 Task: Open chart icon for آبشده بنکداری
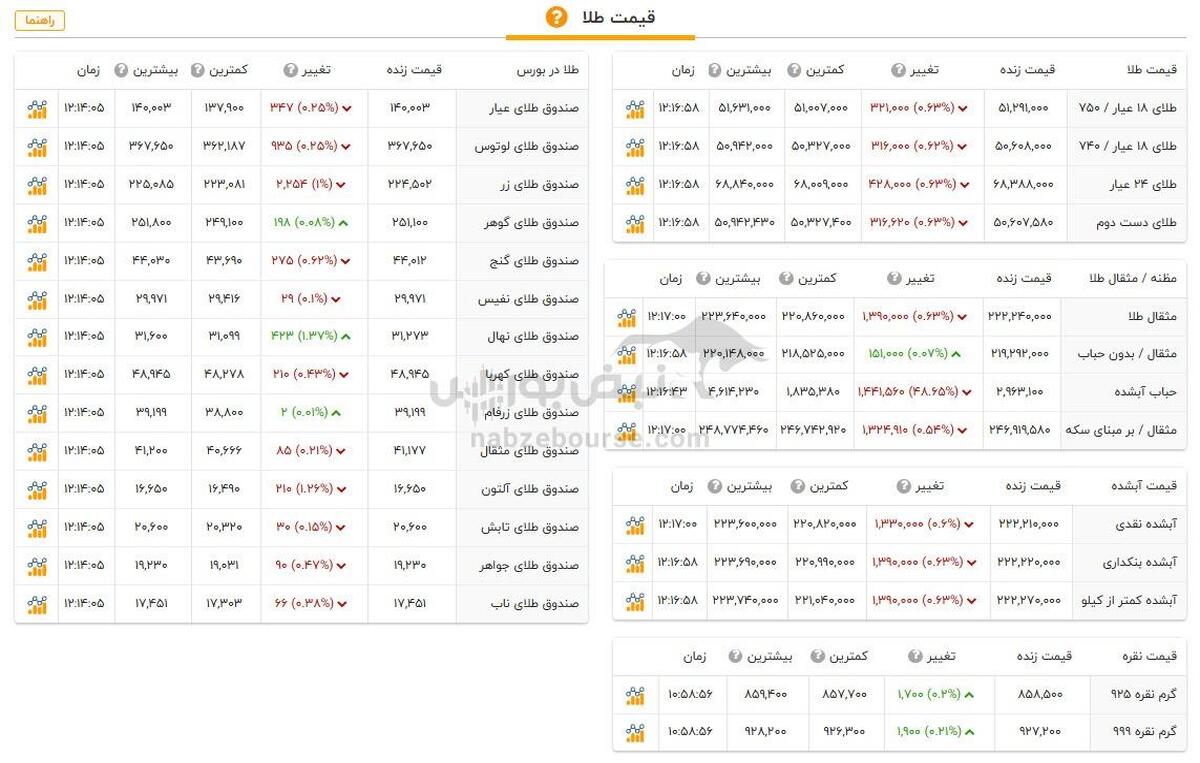click(635, 563)
